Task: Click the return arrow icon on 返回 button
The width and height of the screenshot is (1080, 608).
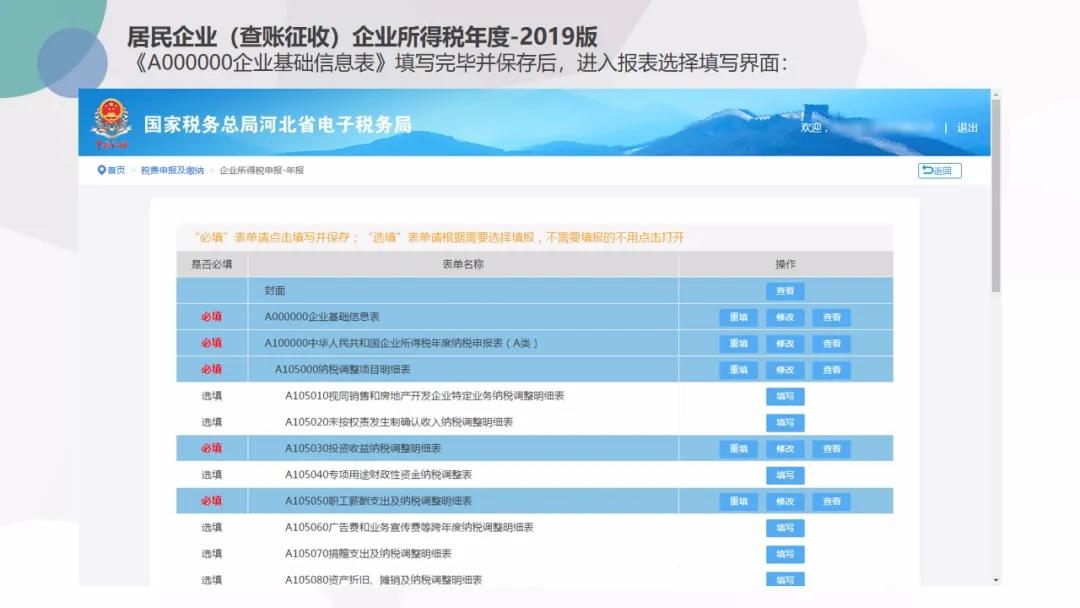Action: (x=930, y=170)
